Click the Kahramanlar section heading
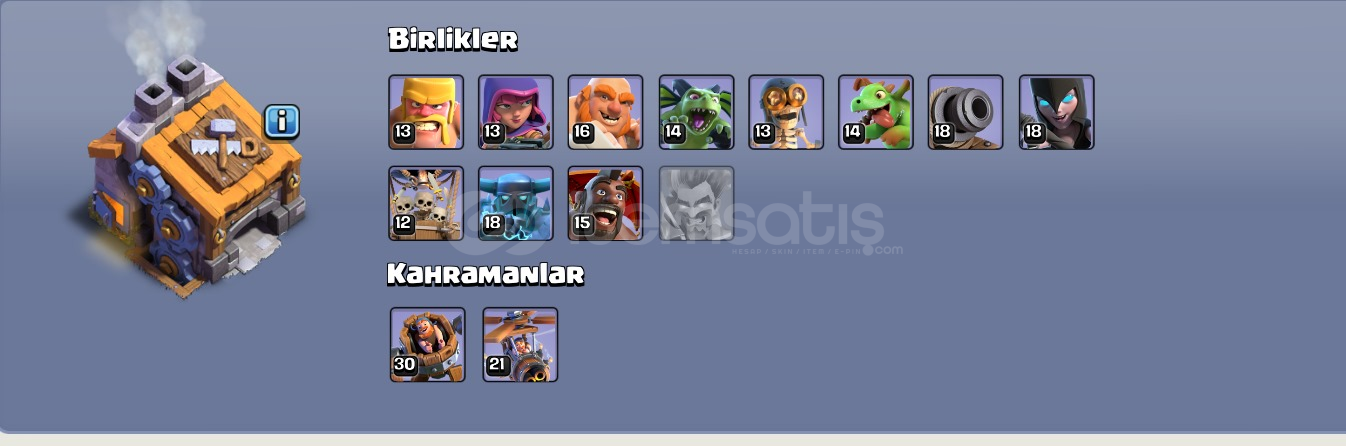Image resolution: width=1346 pixels, height=446 pixels. tap(486, 274)
